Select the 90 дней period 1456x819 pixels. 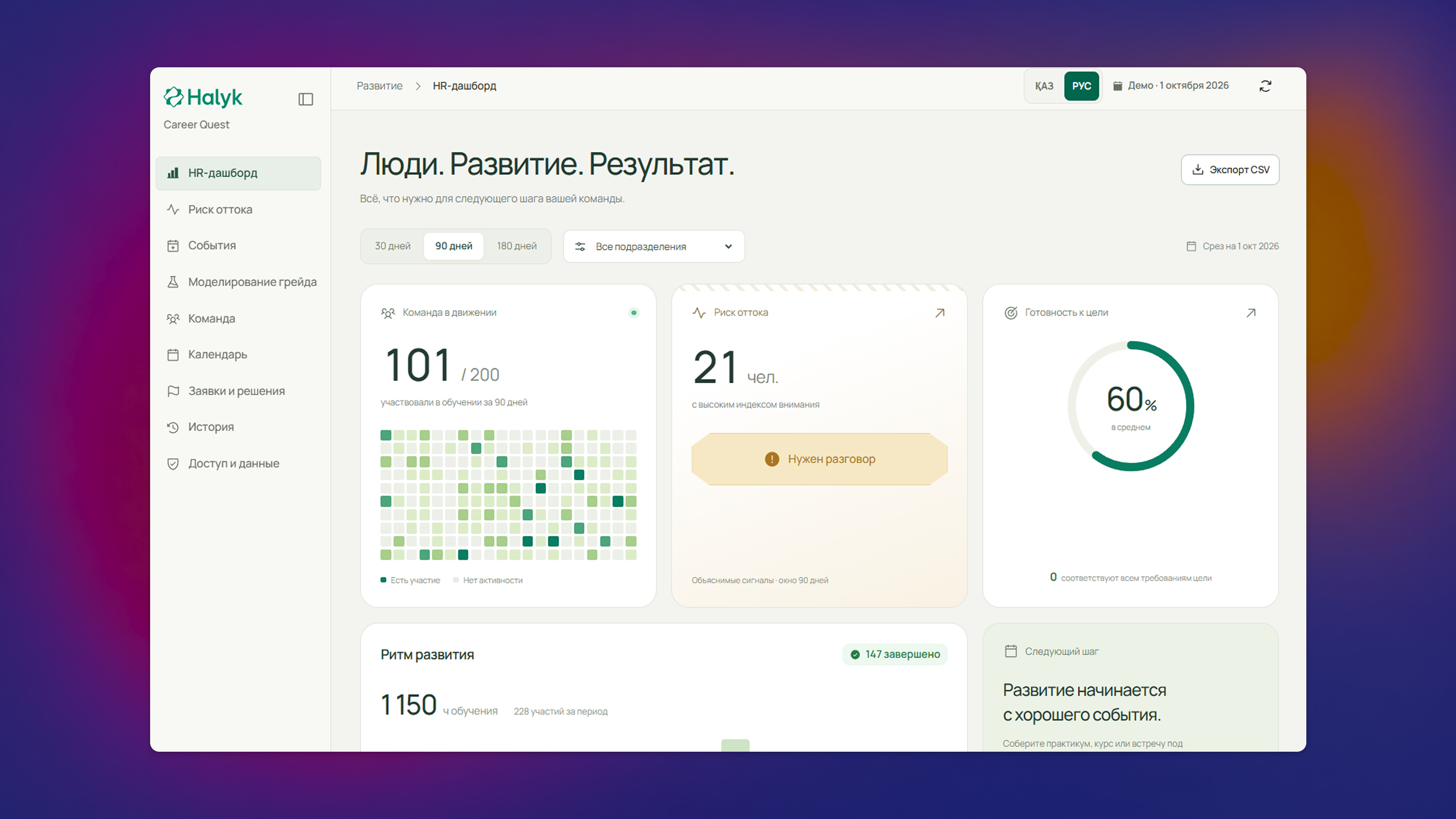[454, 246]
